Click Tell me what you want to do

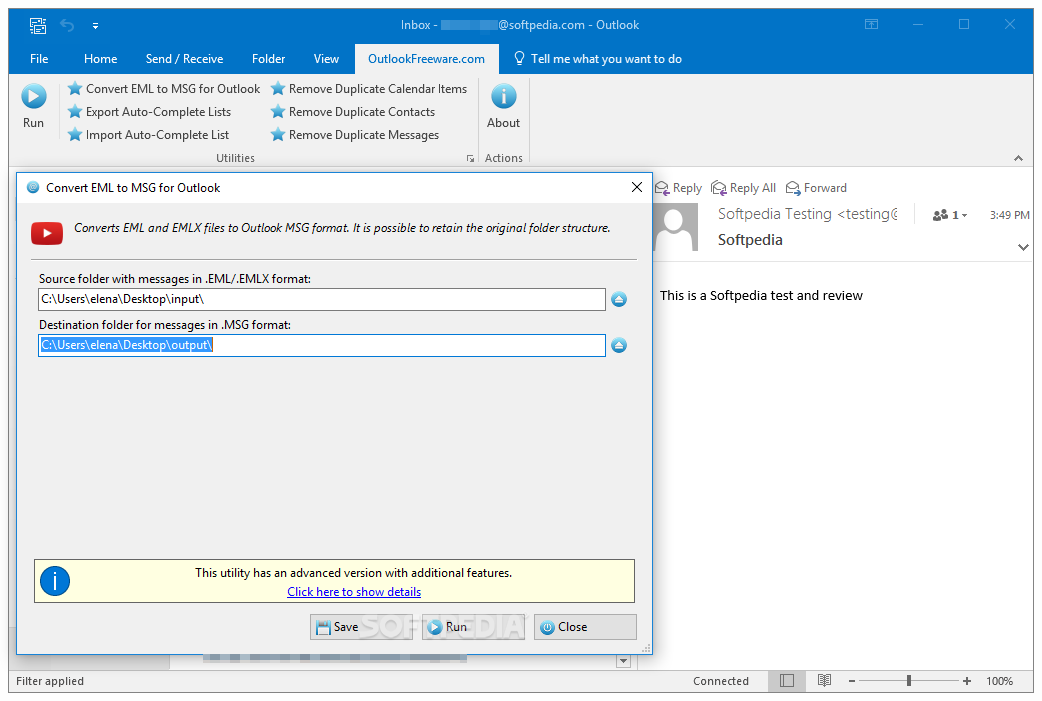point(598,59)
